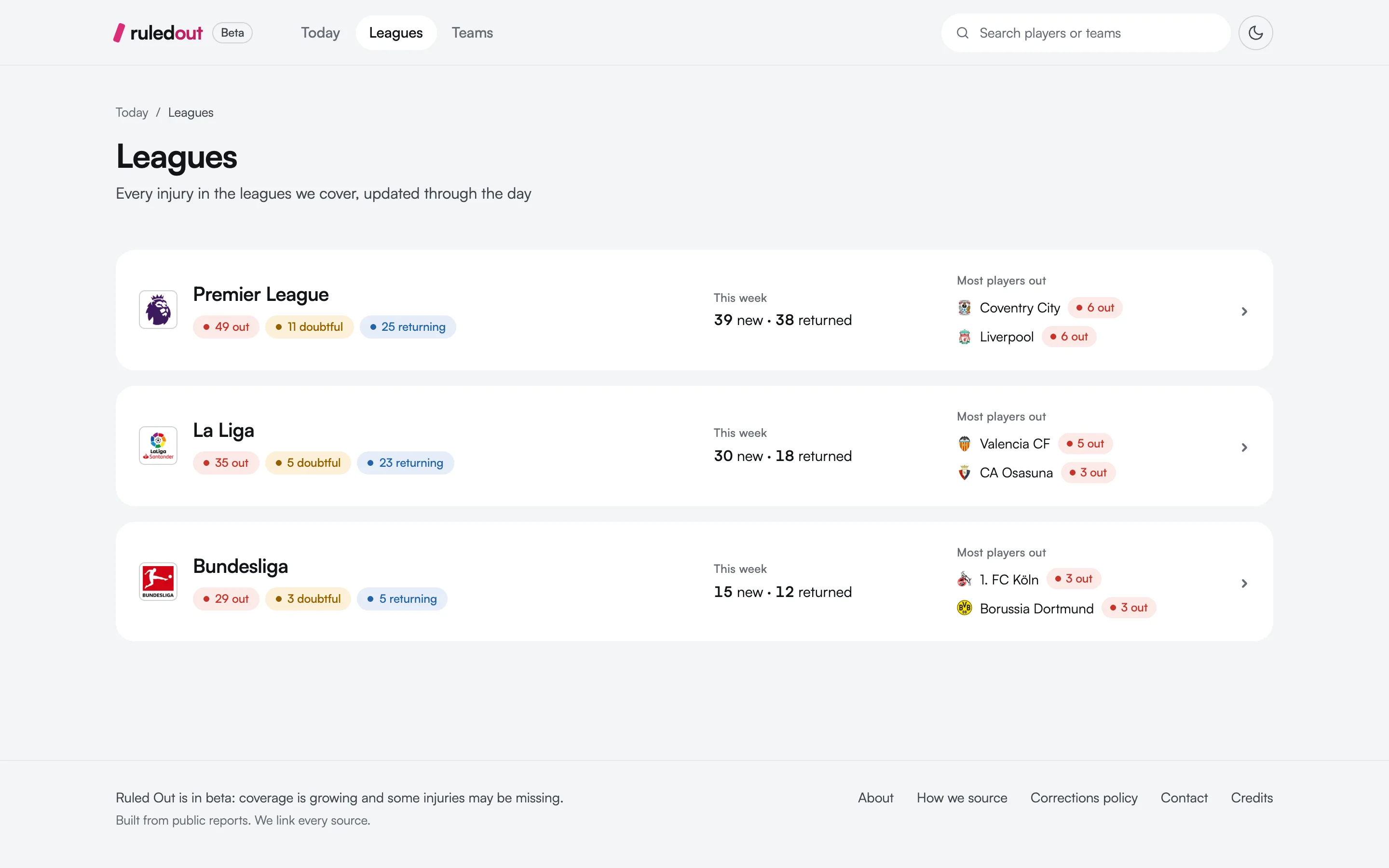The image size is (1389, 868).
Task: Click Bundesliga 29 out badge
Action: (226, 599)
